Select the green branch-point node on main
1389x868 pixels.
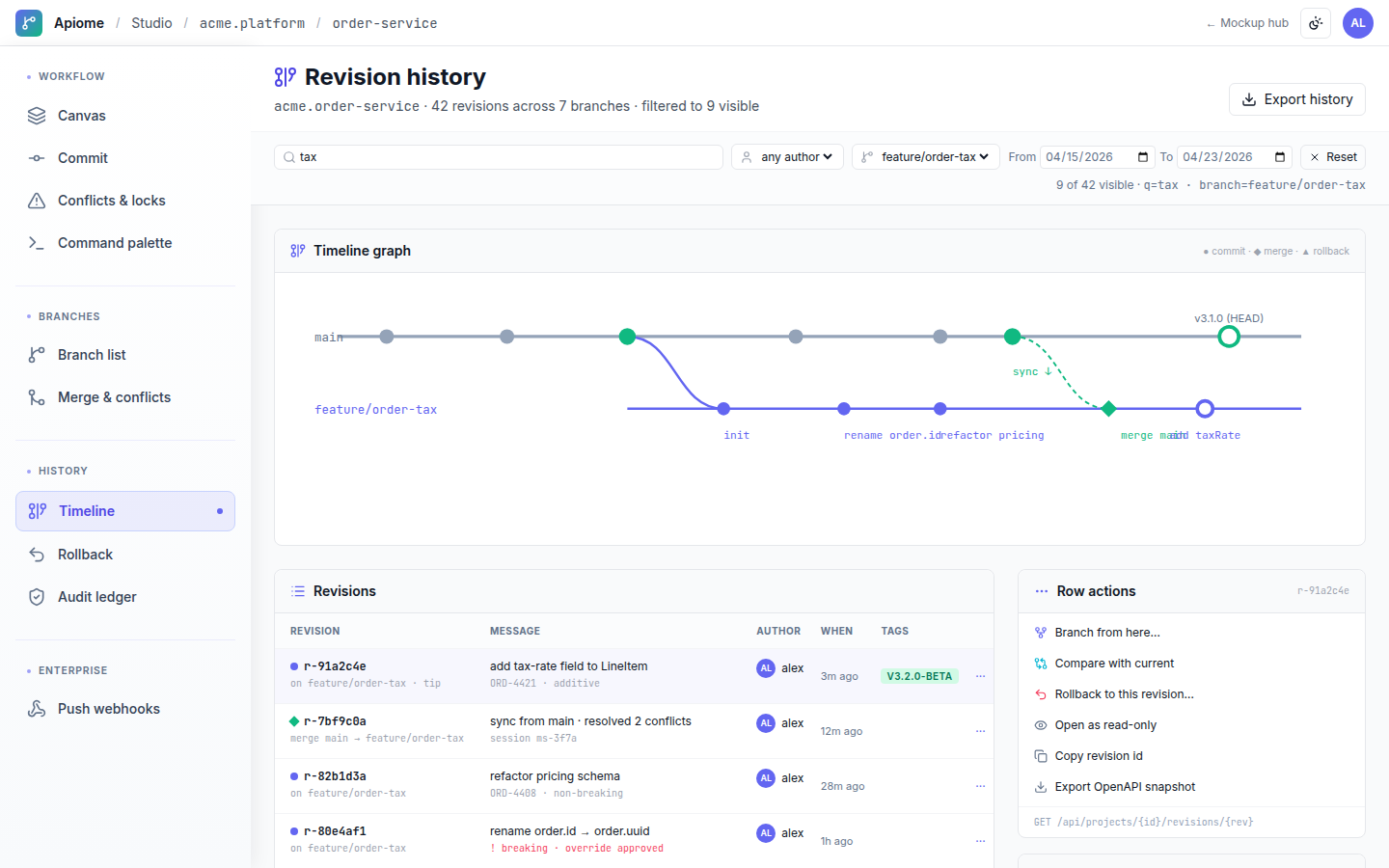pos(627,337)
